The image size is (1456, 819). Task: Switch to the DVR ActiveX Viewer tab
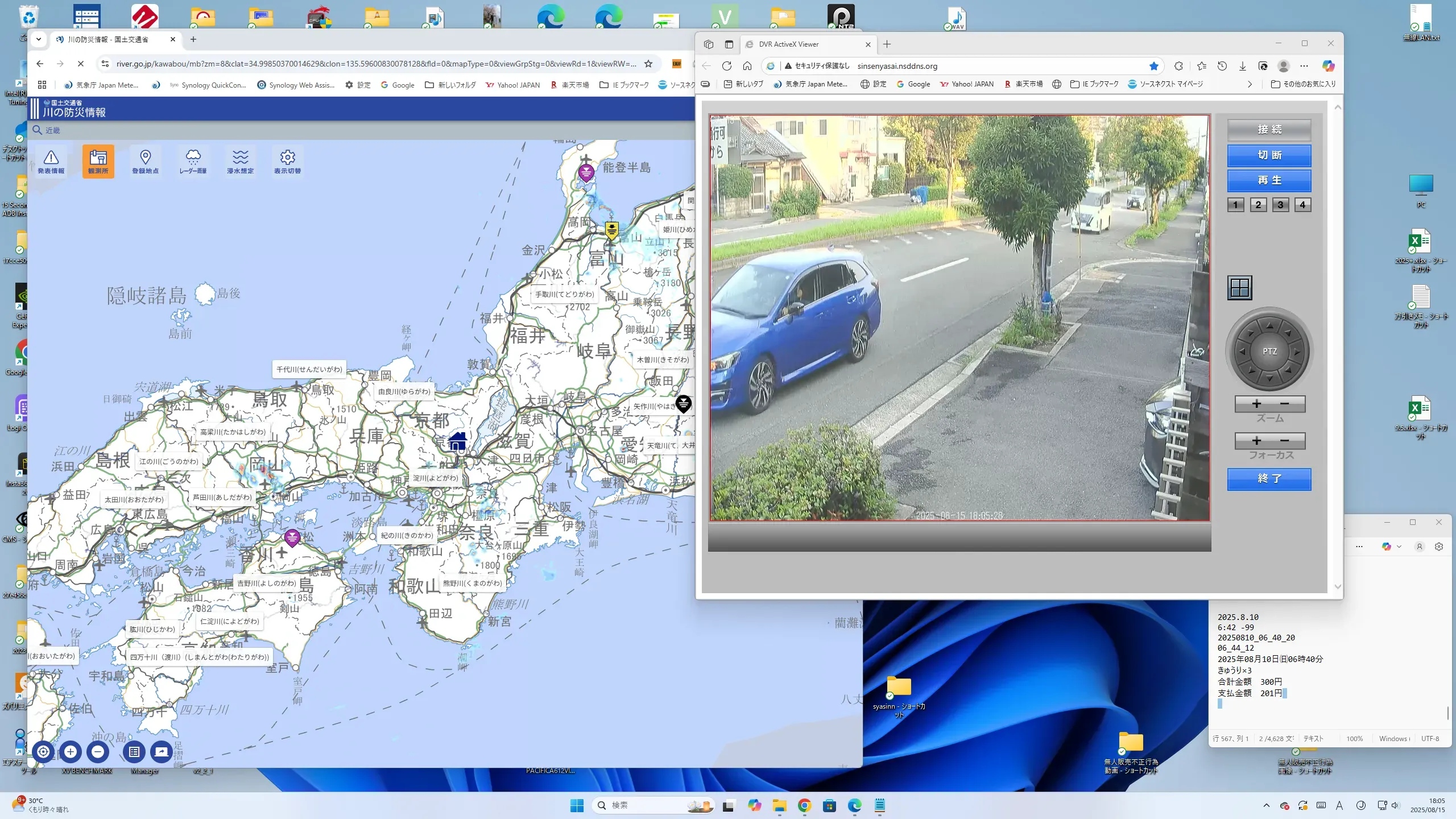point(789,44)
